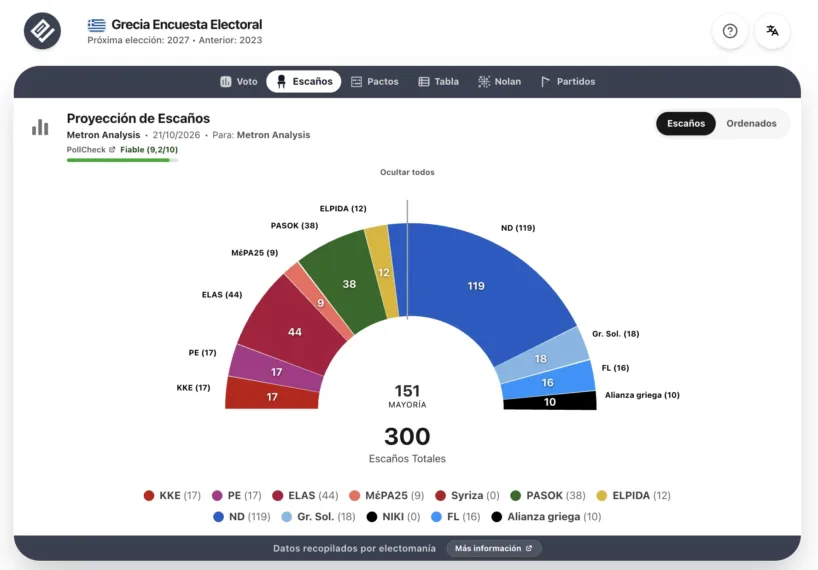Click the PASOK (38) chart label
The height and width of the screenshot is (570, 818).
click(294, 226)
